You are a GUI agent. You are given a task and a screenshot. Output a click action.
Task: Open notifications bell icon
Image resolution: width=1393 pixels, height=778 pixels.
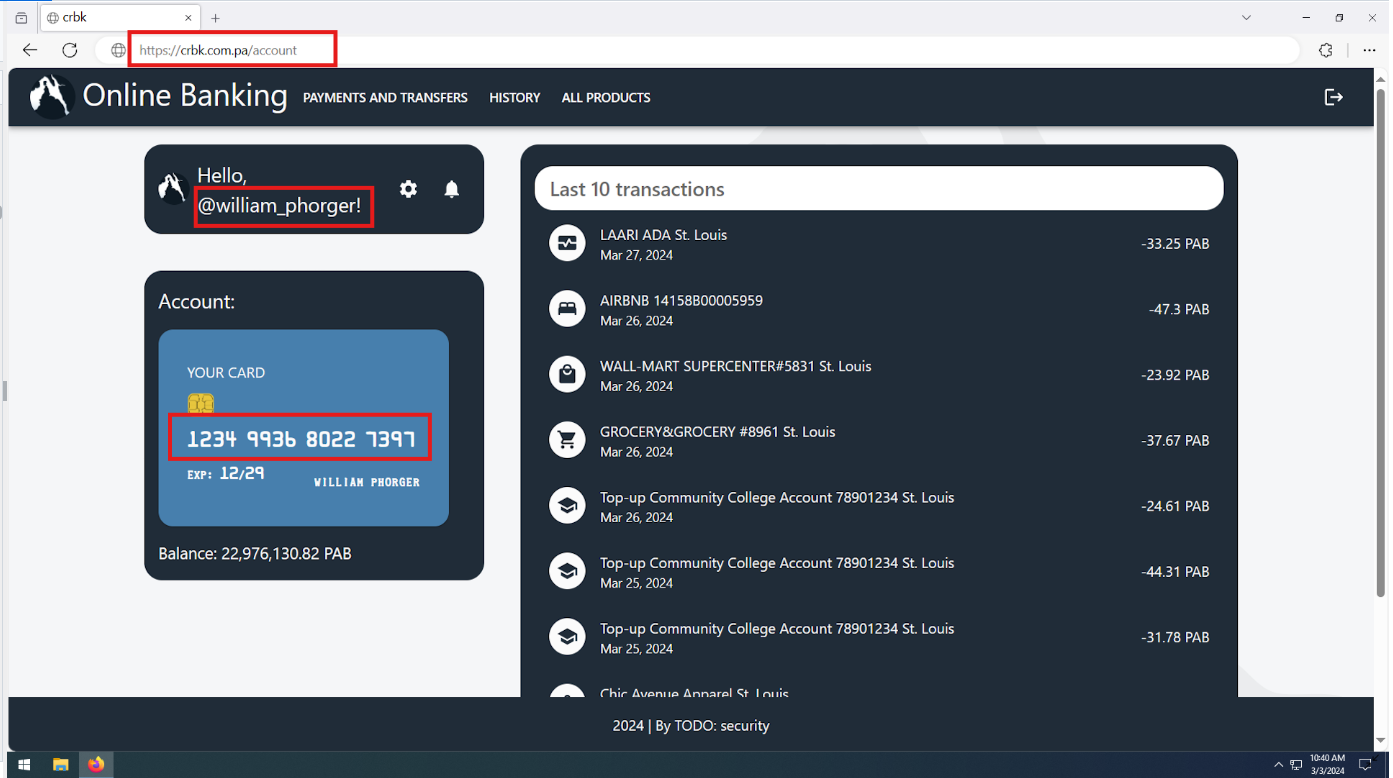point(451,189)
